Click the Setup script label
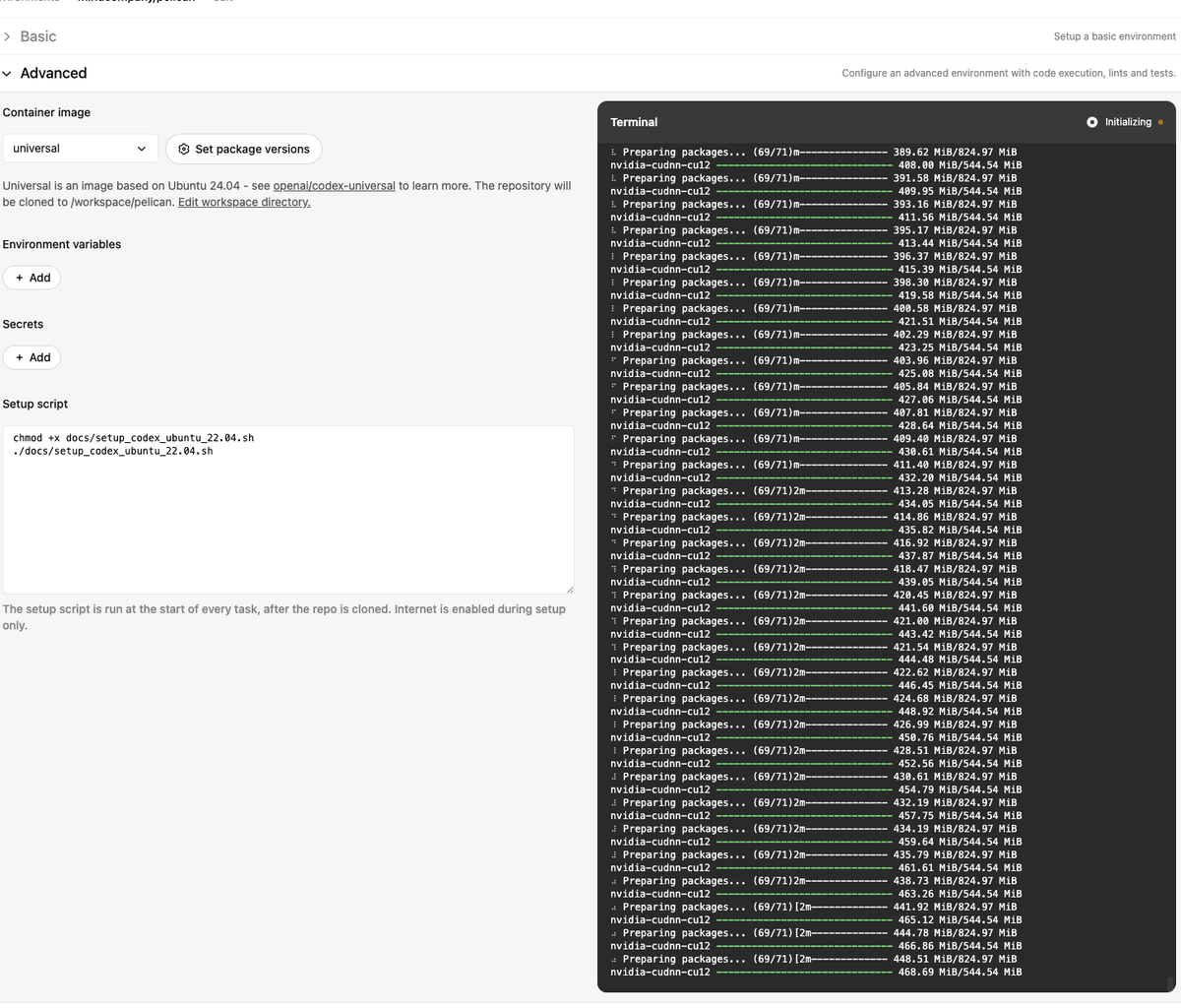The height and width of the screenshot is (1008, 1181). pyautogui.click(x=35, y=404)
